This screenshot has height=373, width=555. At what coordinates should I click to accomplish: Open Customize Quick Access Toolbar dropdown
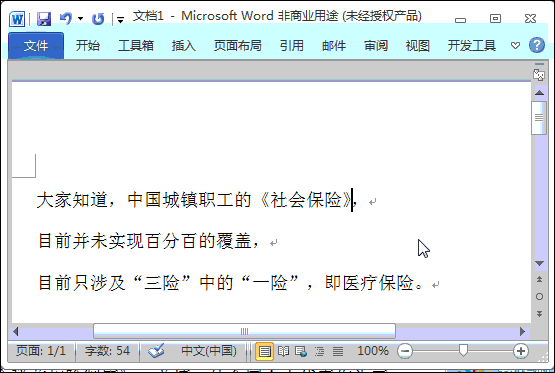pos(120,20)
